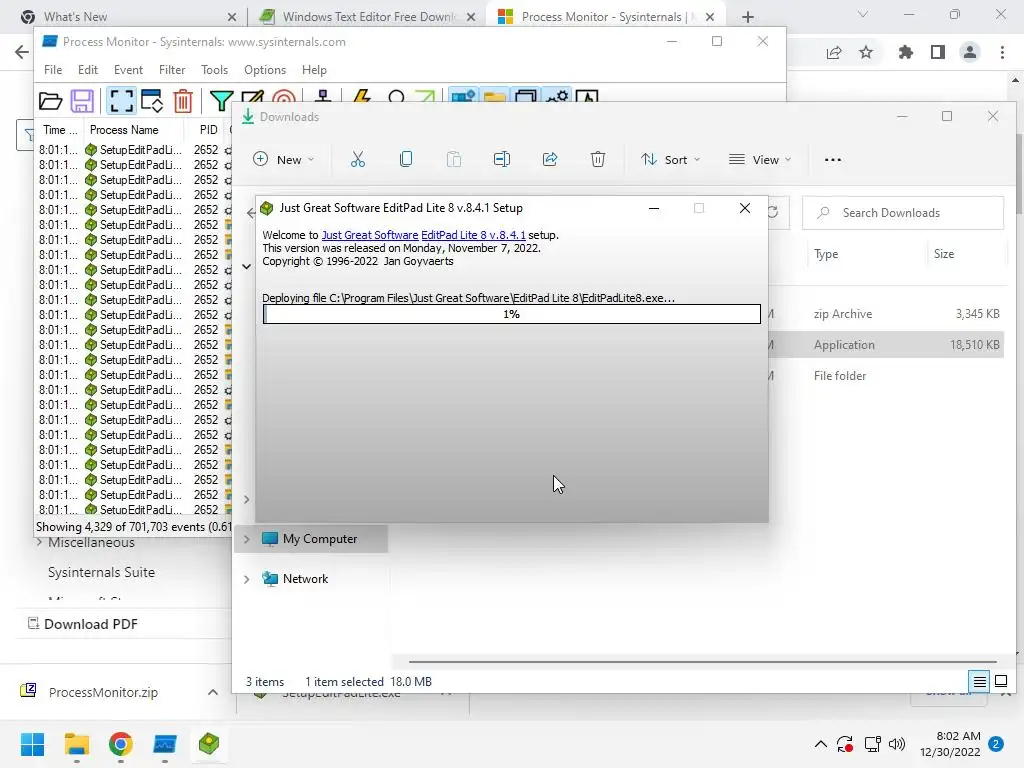This screenshot has height=768, width=1024.
Task: Follow the Just Great Software link
Action: tap(370, 235)
